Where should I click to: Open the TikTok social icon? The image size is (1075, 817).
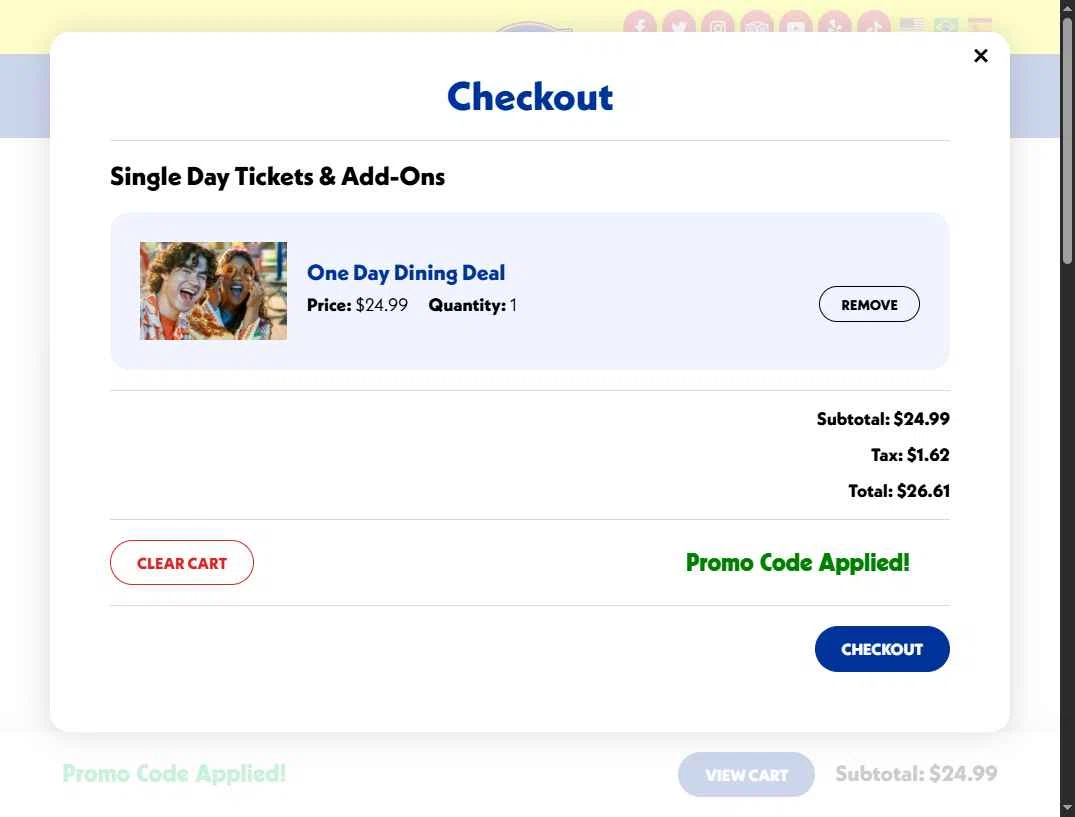click(874, 26)
